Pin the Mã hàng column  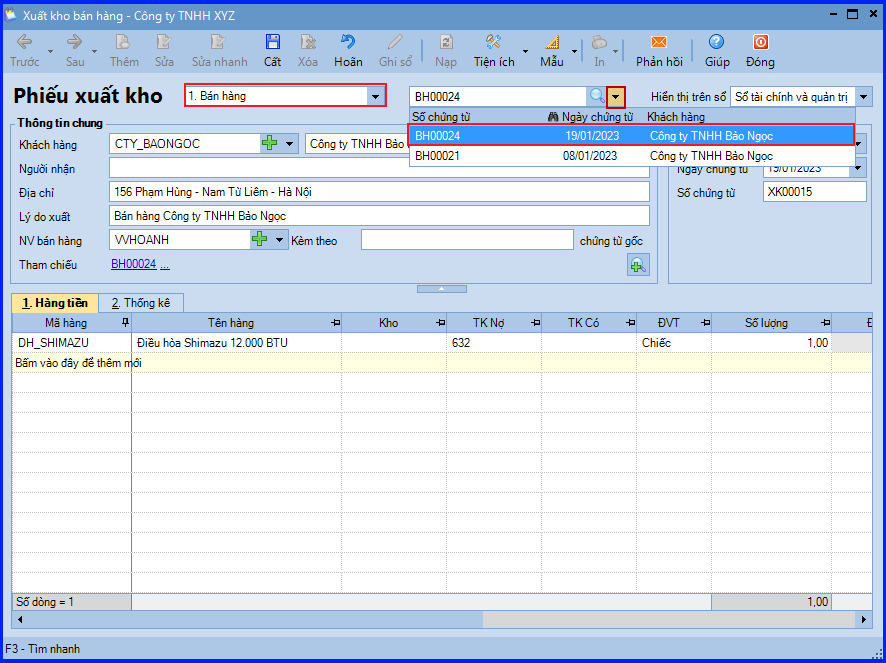[125, 323]
